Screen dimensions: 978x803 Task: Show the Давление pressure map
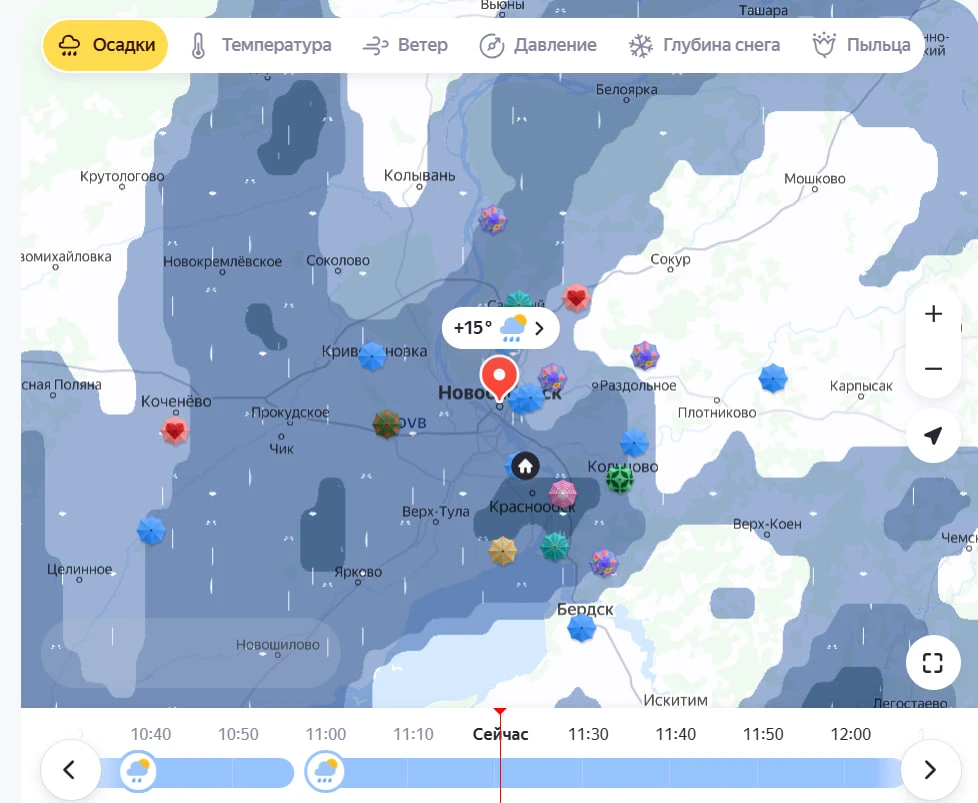point(538,45)
